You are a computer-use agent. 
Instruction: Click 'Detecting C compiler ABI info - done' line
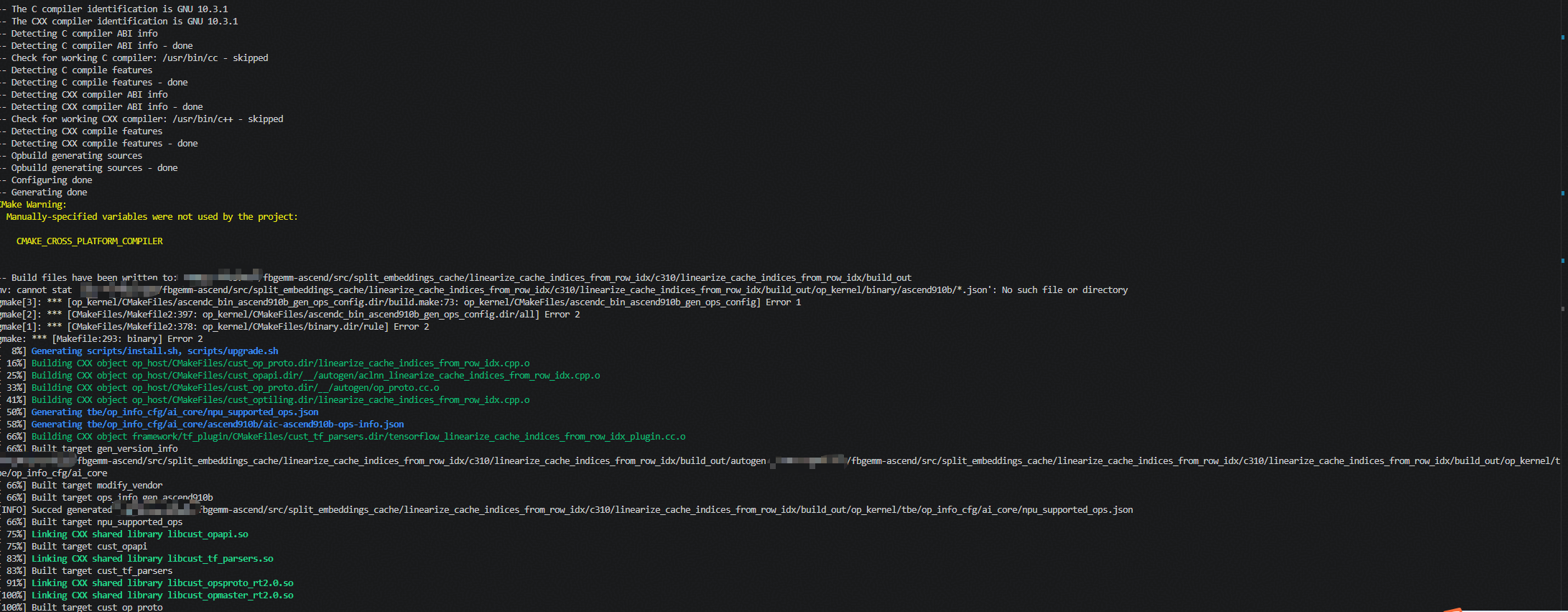pos(96,46)
